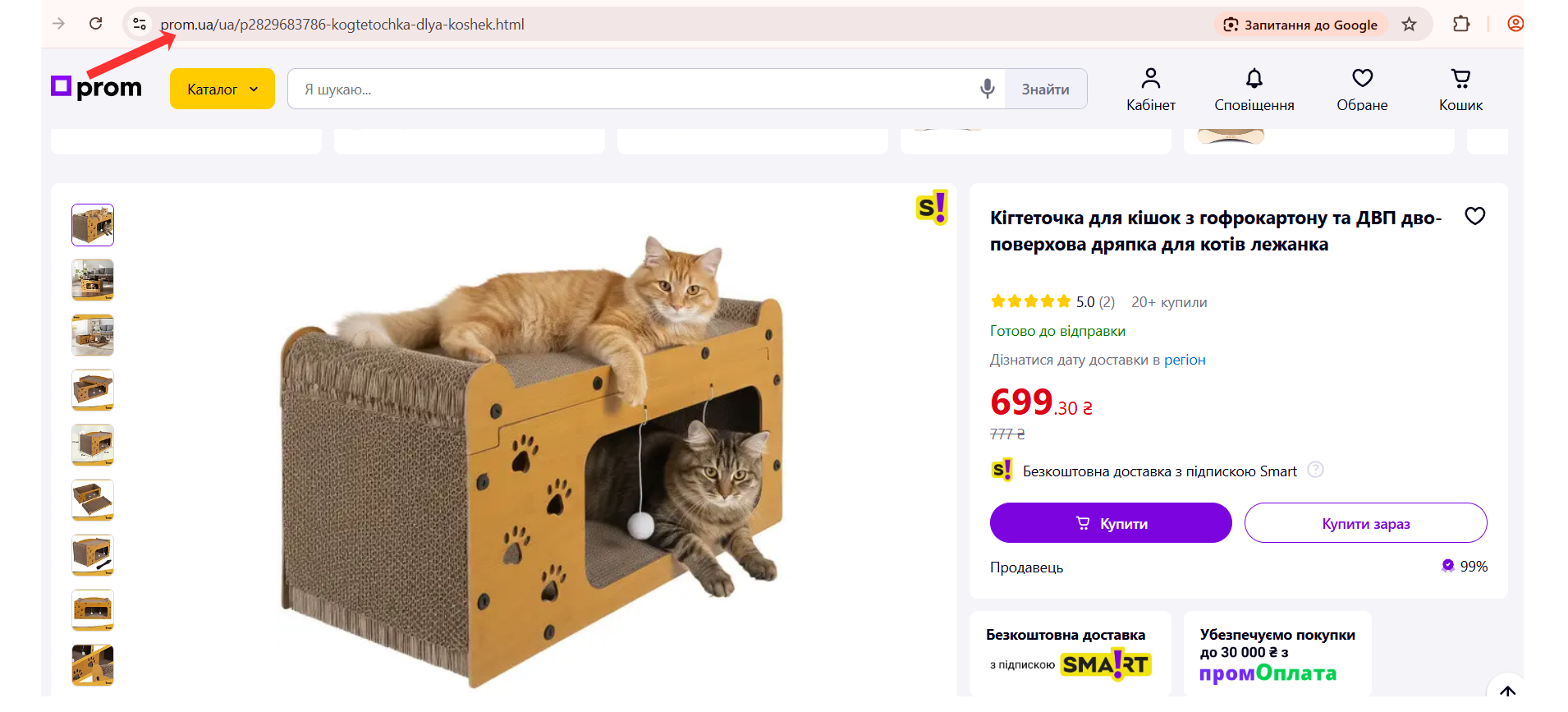Open the 'регіон' delivery link
The image size is (1568, 712).
point(1185,360)
